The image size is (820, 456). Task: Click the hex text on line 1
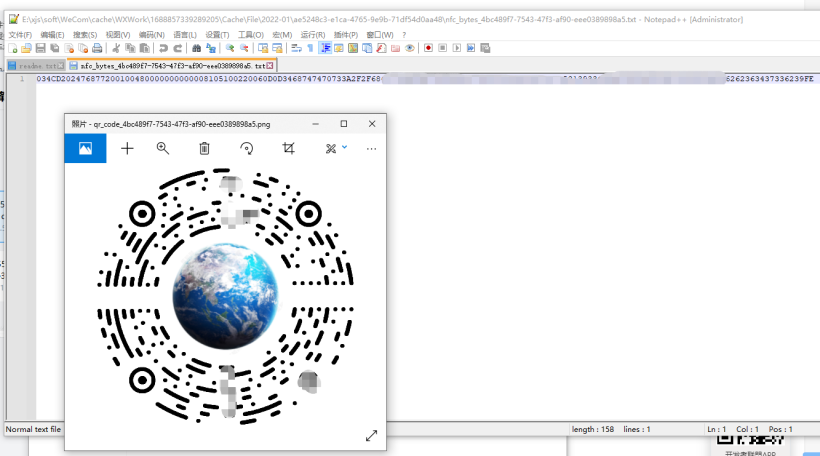tap(425, 78)
